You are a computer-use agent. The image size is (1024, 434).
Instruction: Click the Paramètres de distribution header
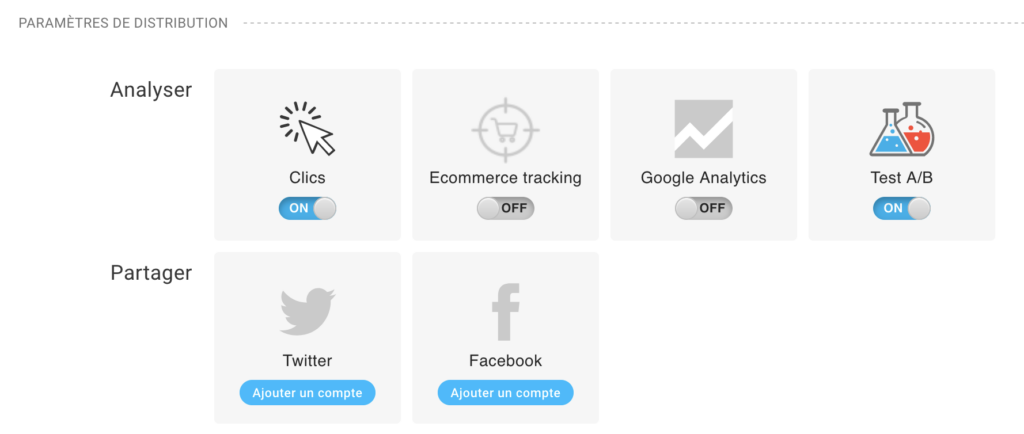pyautogui.click(x=123, y=23)
